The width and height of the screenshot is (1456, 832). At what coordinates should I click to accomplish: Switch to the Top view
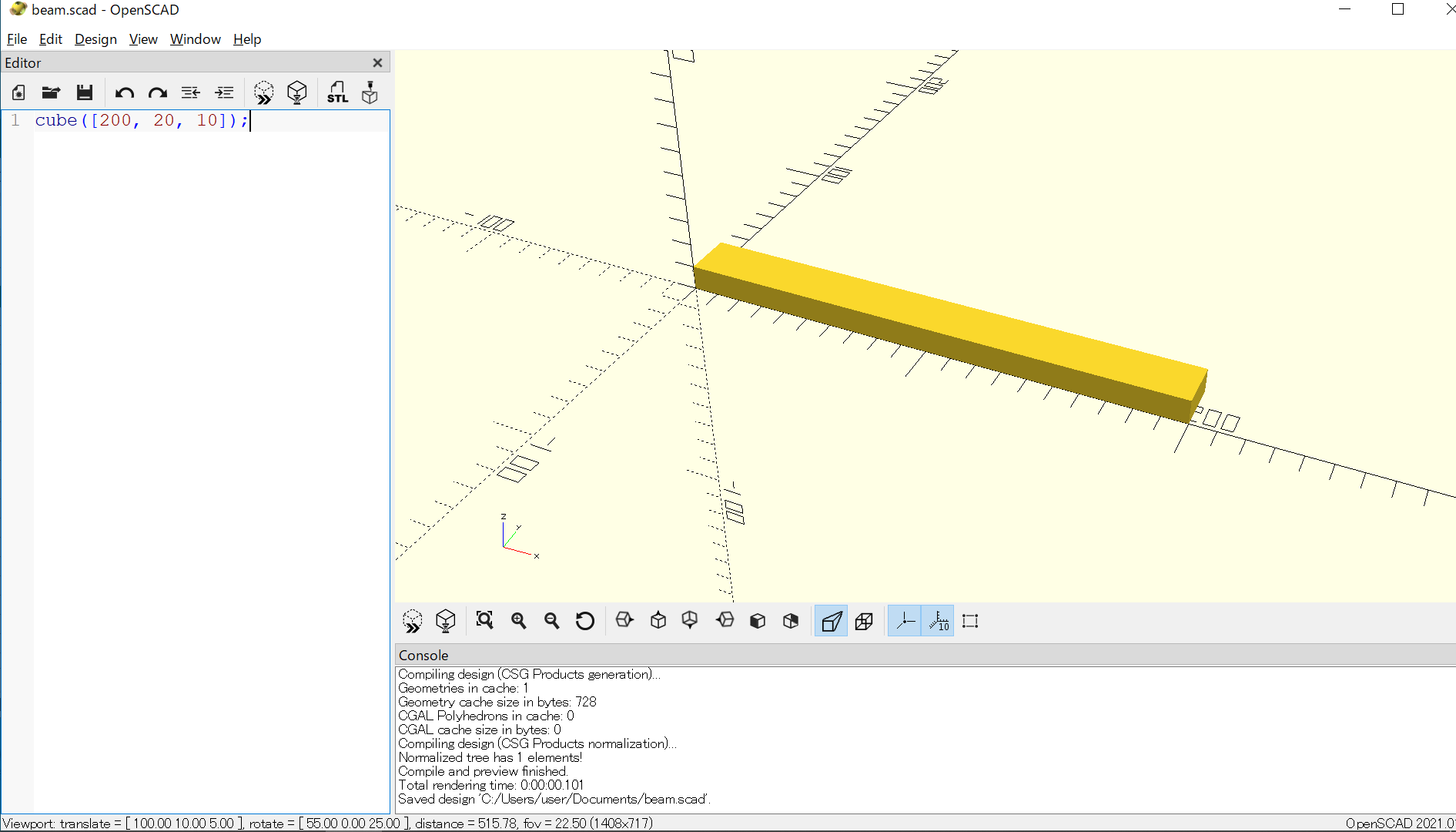click(658, 621)
